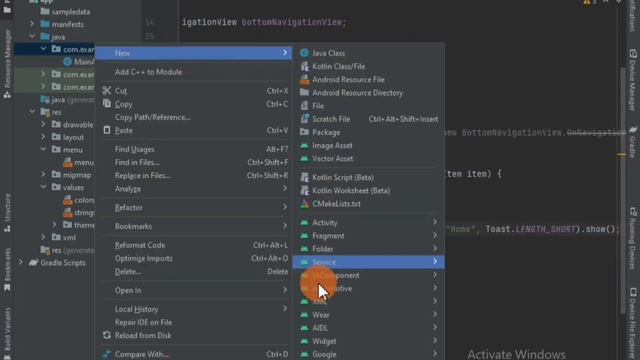Screen dimensions: 640x360
Task: Click the Compare With icon
Action: tap(107, 354)
